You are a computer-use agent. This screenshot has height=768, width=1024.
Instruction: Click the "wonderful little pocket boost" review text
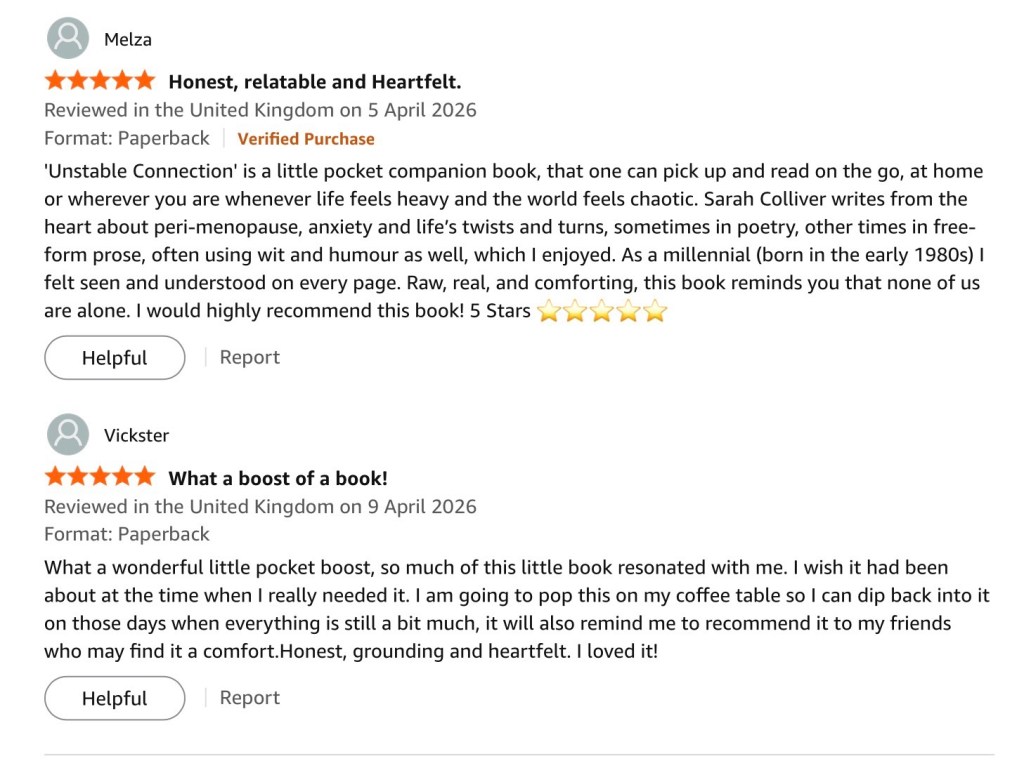[x=500, y=609]
